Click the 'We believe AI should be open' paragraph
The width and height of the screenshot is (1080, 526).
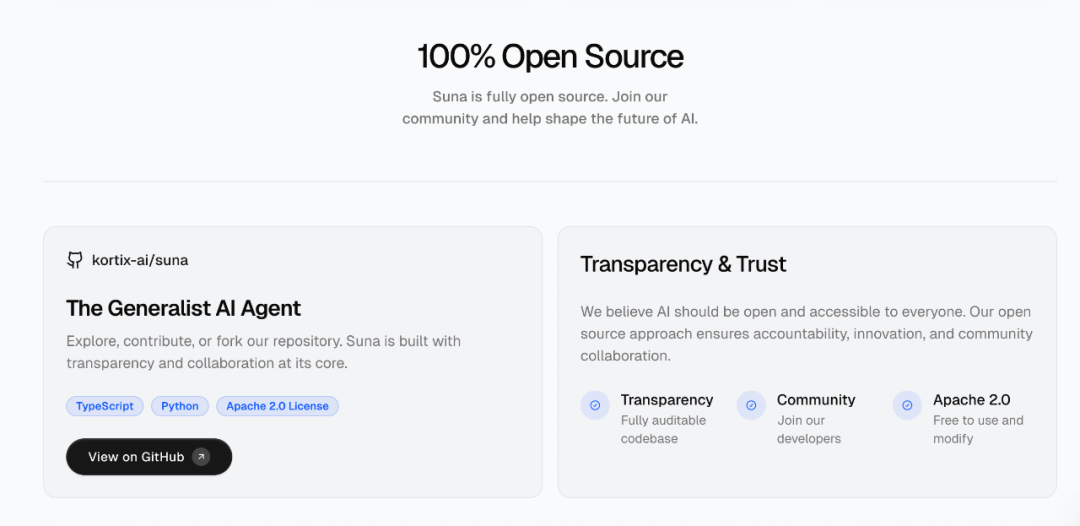point(807,334)
